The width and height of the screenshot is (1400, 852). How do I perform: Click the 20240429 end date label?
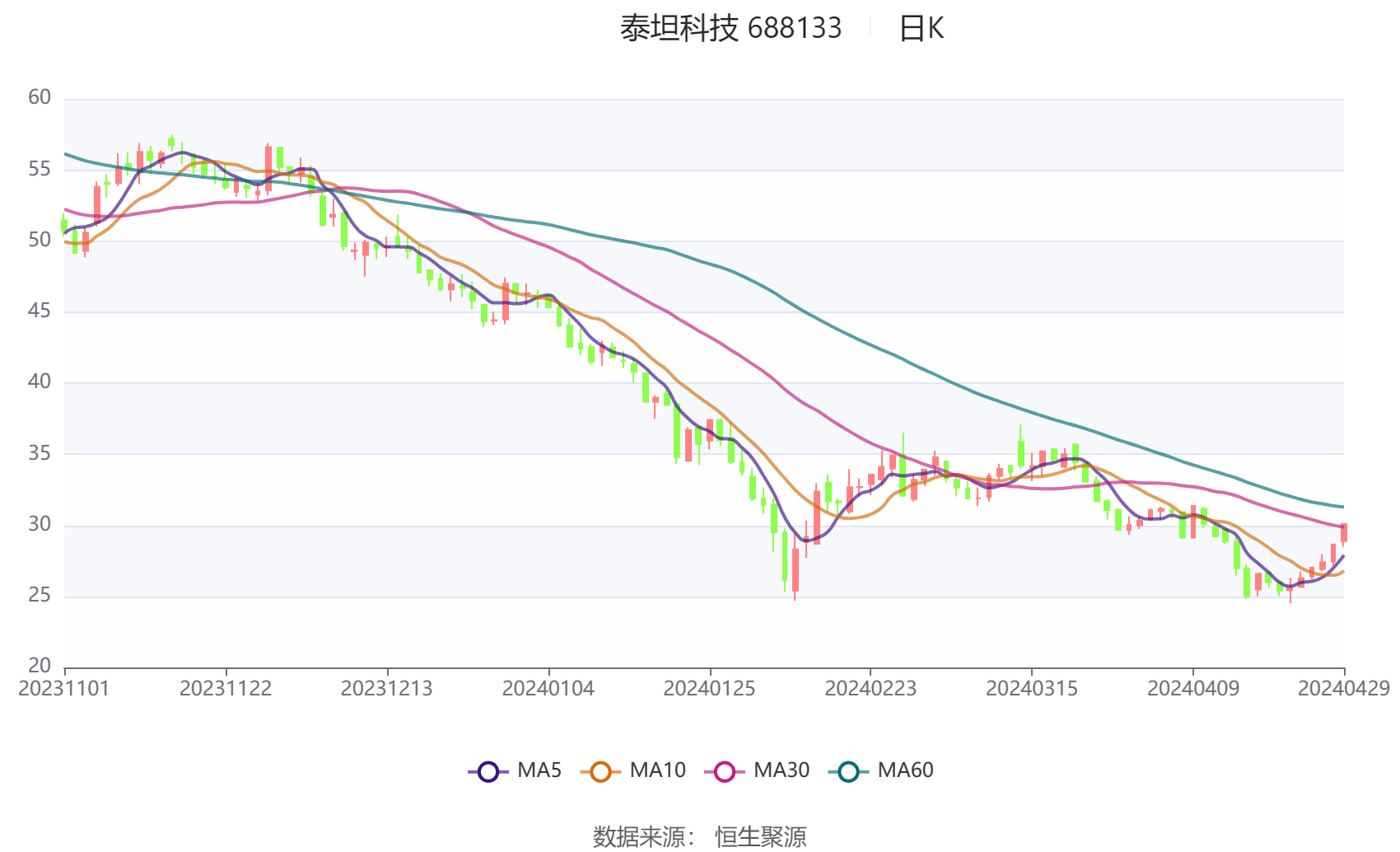1343,689
